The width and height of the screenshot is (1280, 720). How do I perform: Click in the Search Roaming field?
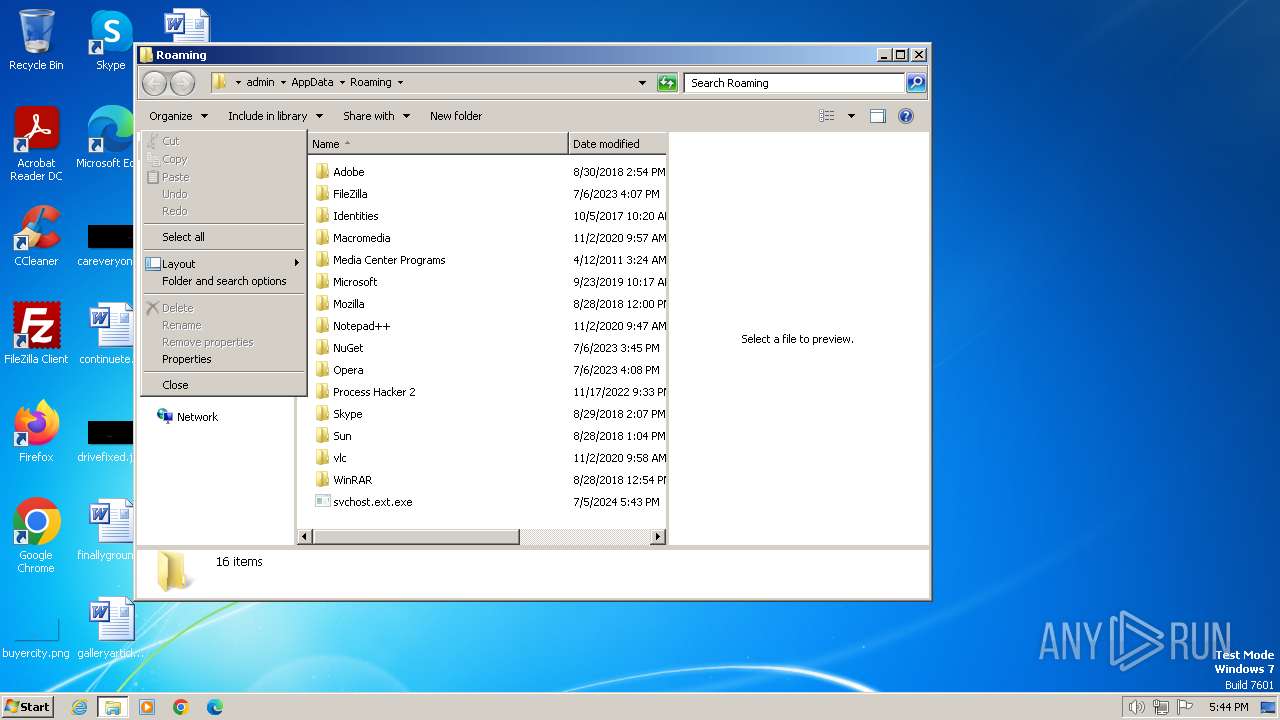pos(795,83)
